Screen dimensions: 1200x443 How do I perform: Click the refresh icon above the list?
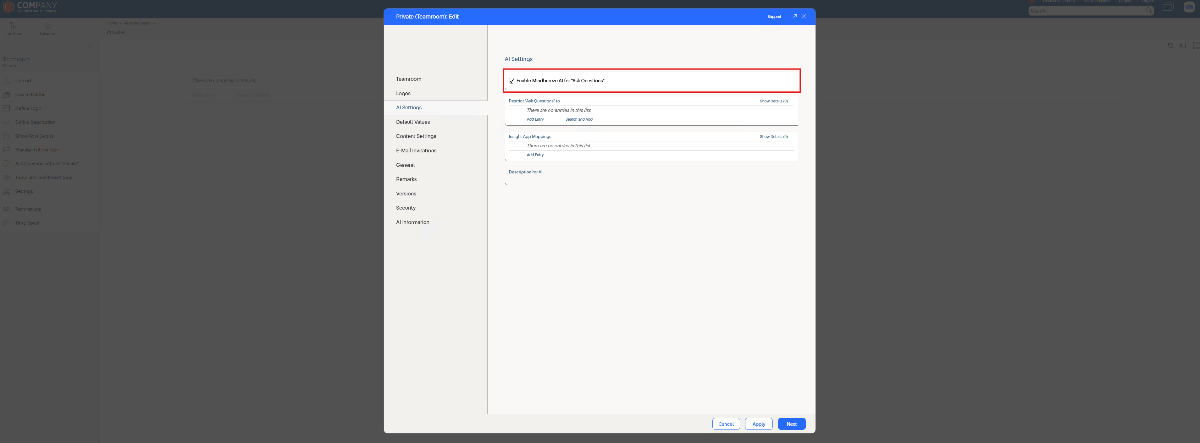pyautogui.click(x=1171, y=46)
